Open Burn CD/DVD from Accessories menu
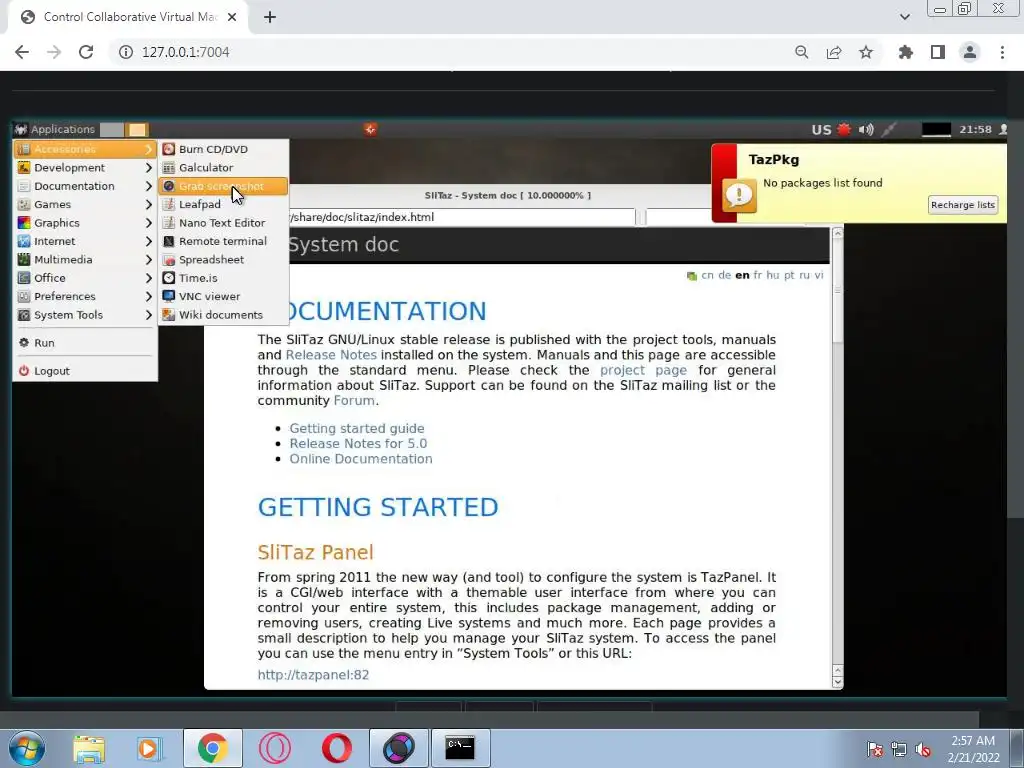The height and width of the screenshot is (768, 1024). (223, 149)
